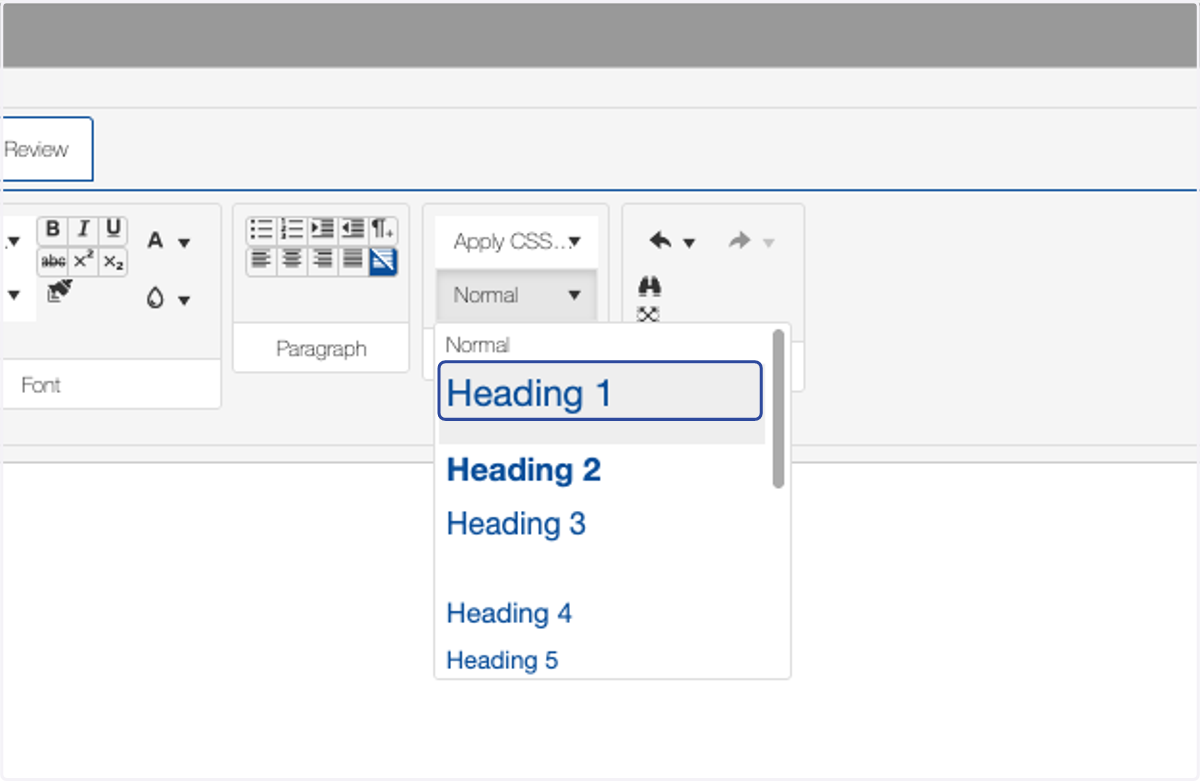Click the style list scrollbar thumb
The image size is (1200, 781).
[778, 409]
